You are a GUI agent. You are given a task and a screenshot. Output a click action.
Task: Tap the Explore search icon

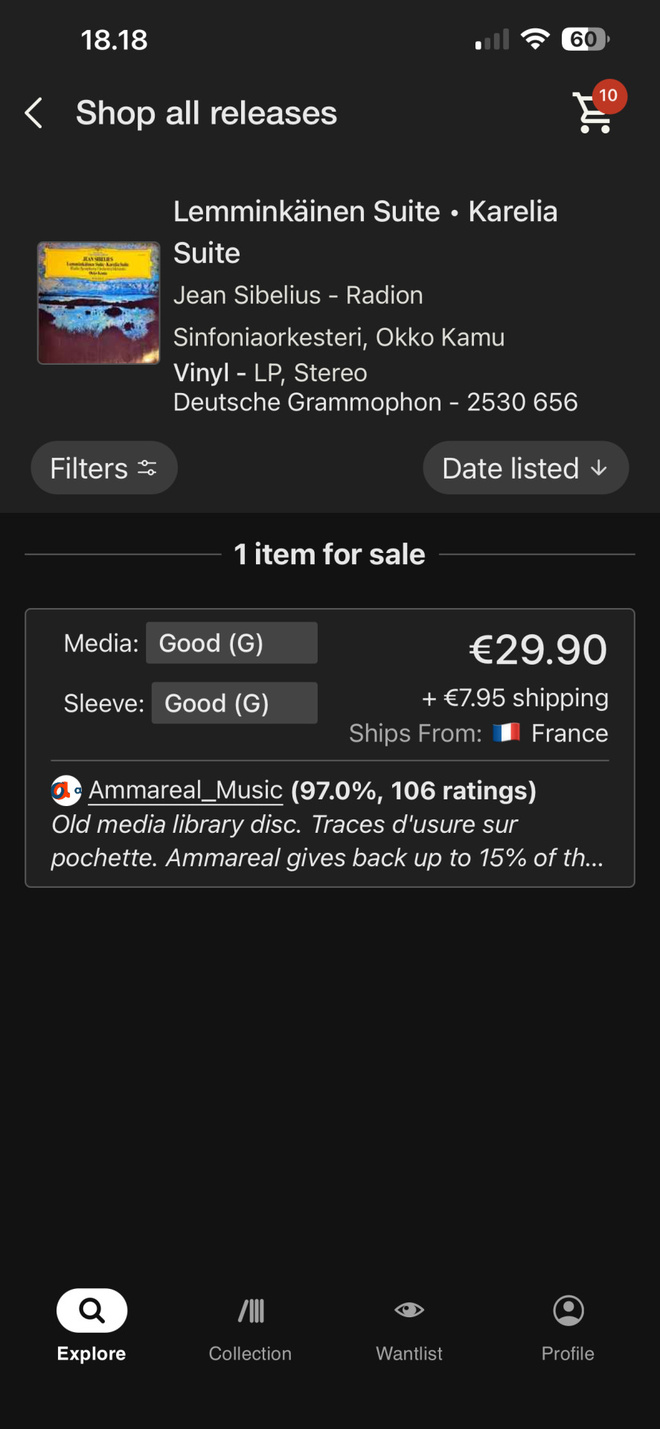(x=91, y=1310)
